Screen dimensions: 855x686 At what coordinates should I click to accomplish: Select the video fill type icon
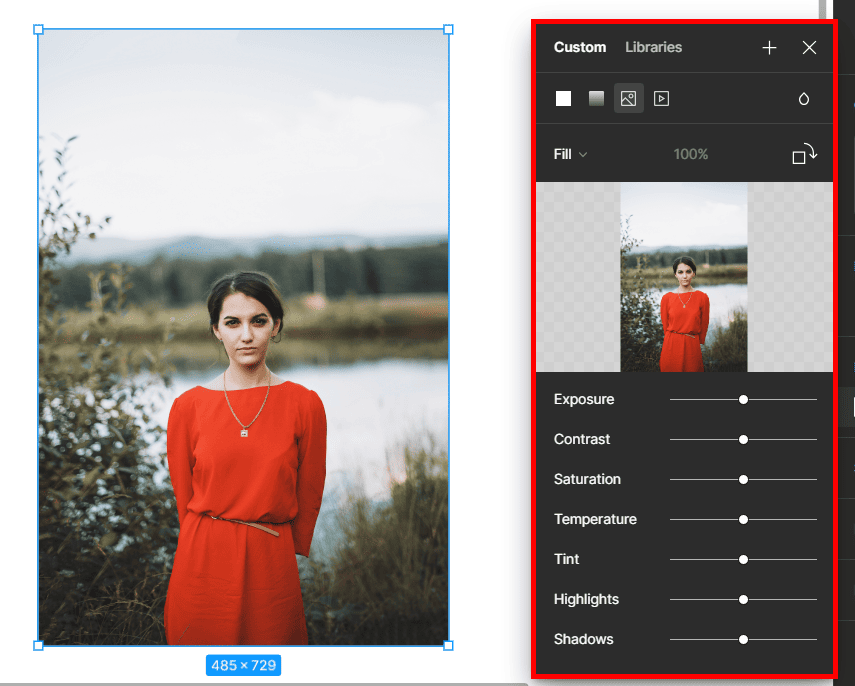click(661, 98)
